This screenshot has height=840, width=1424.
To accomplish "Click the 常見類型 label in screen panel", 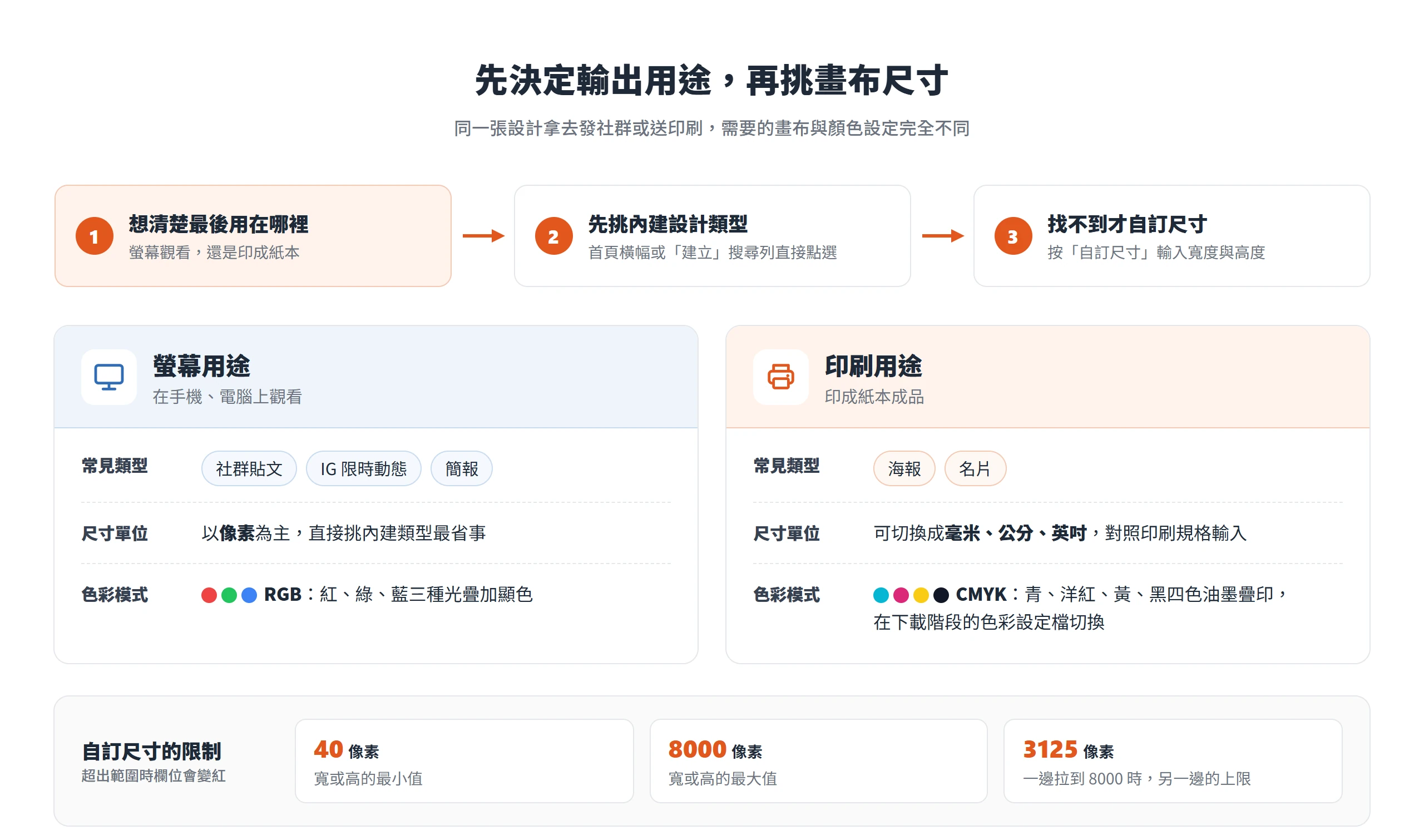I will pyautogui.click(x=115, y=466).
